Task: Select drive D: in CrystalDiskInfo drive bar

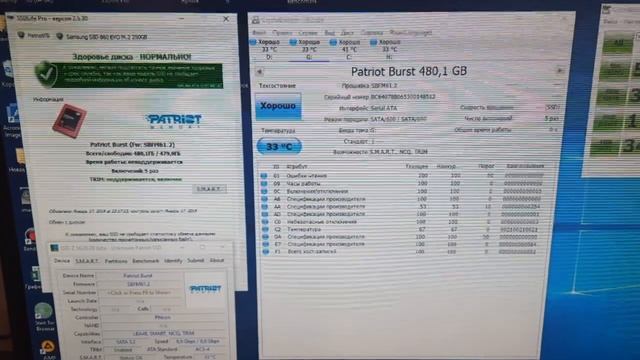Action: coord(269,49)
